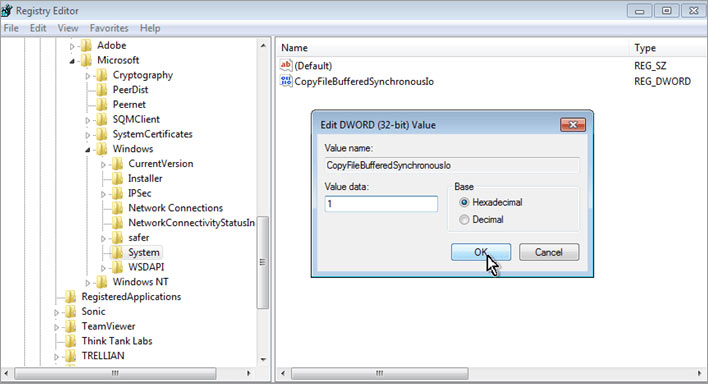
Task: Click the (Default) string value icon
Action: [x=286, y=66]
